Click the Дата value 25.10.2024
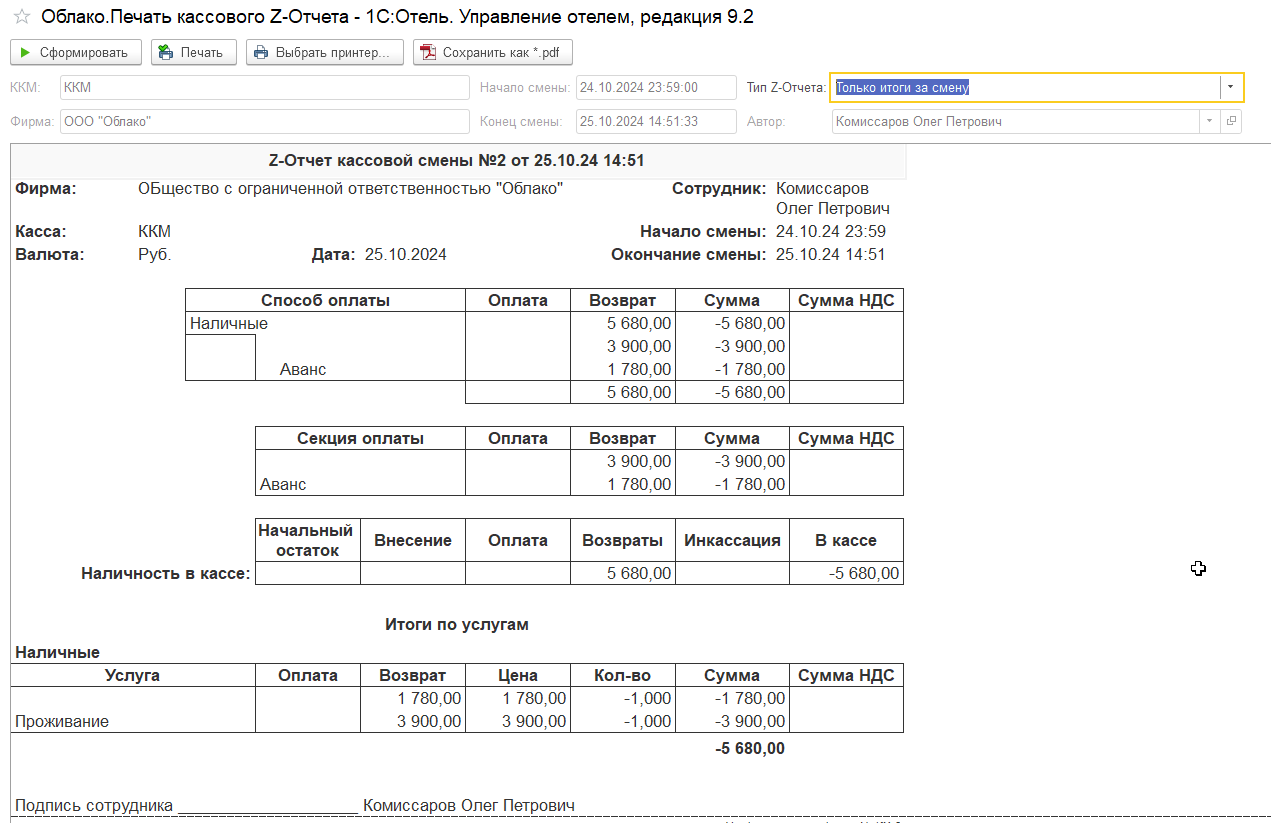Viewport: 1271px width, 823px height. (406, 254)
